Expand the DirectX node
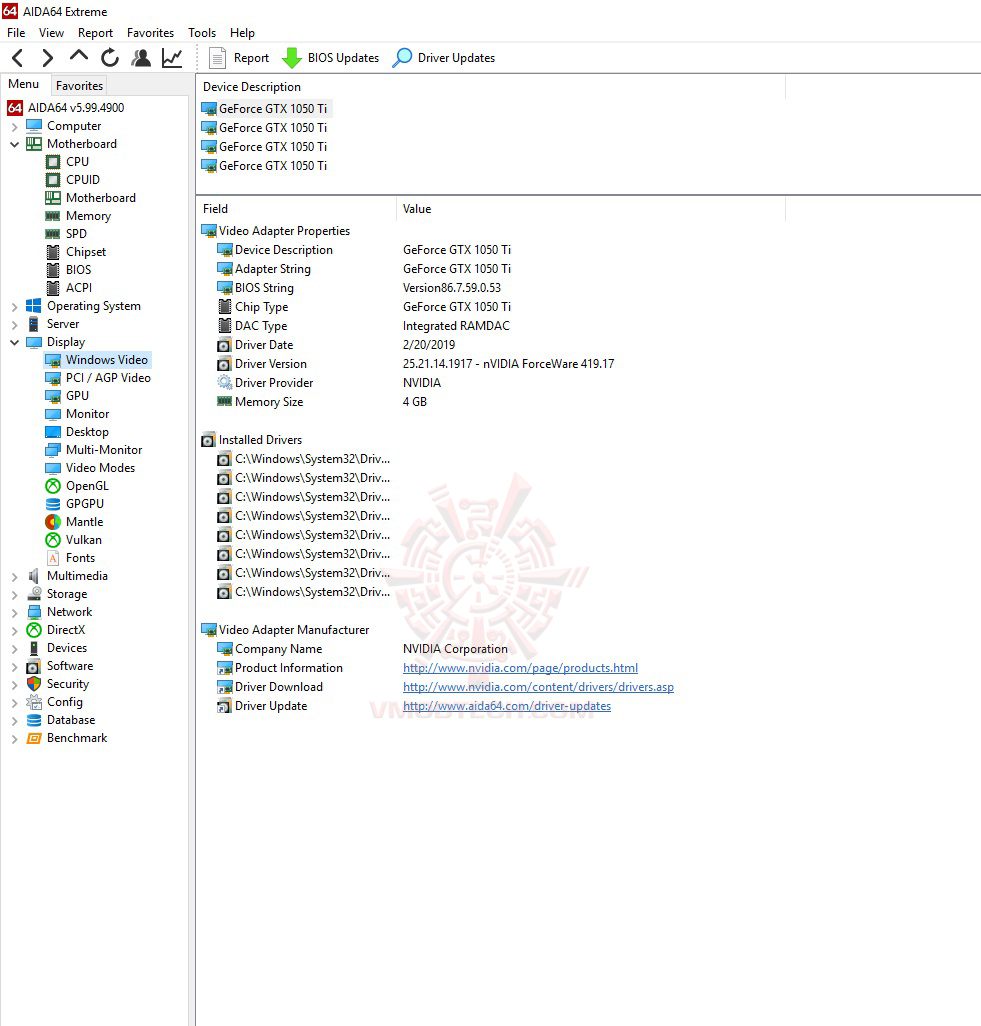Viewport: 981px width, 1026px height. point(14,630)
